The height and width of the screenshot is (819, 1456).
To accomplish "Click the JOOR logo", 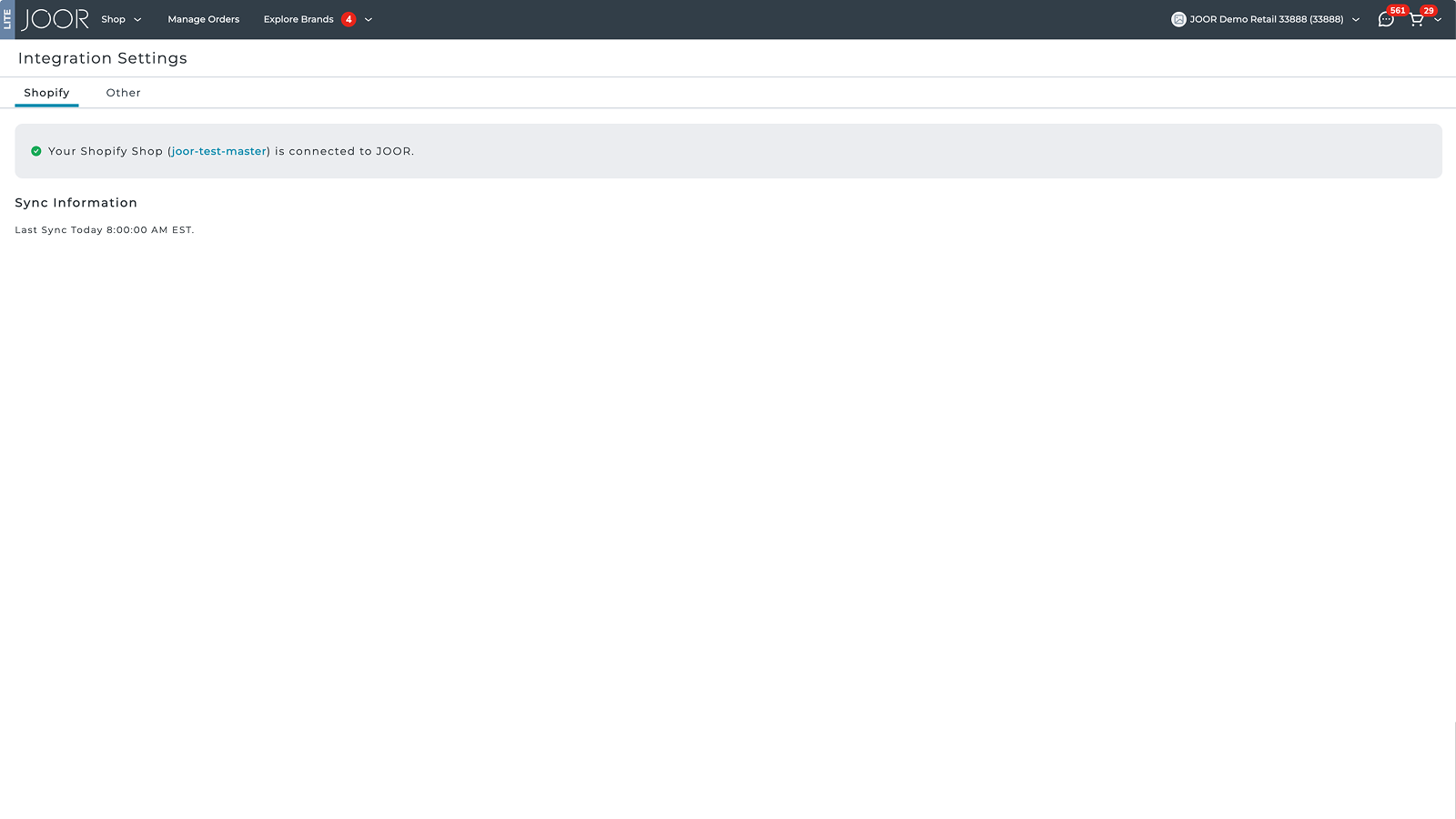I will click(56, 19).
